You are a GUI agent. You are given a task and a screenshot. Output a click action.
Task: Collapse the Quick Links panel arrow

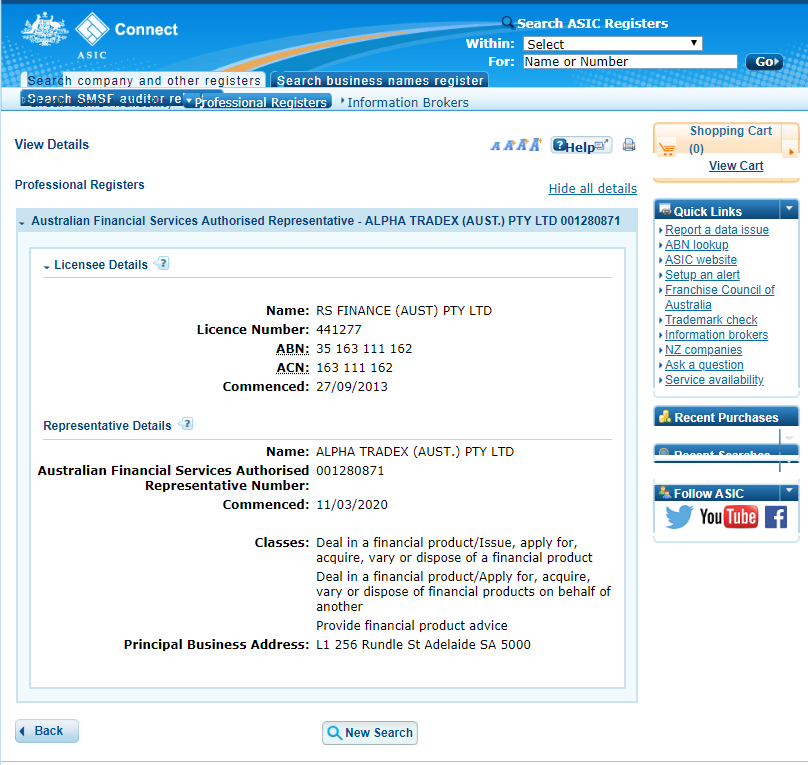[789, 209]
